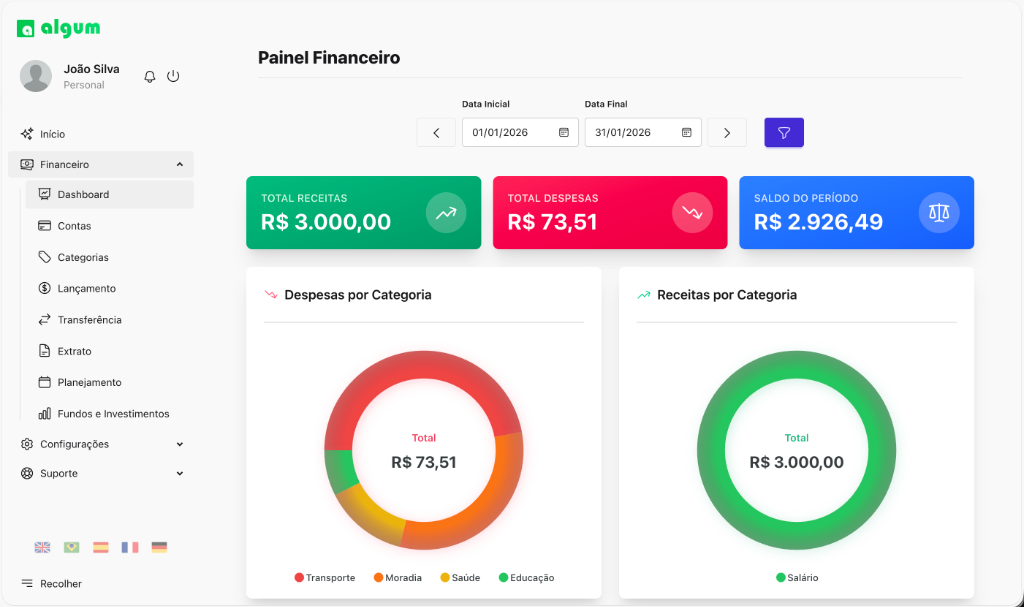Toggle Transporte series in expenses legend
Screen dimensions: 1024x607
(x=325, y=578)
